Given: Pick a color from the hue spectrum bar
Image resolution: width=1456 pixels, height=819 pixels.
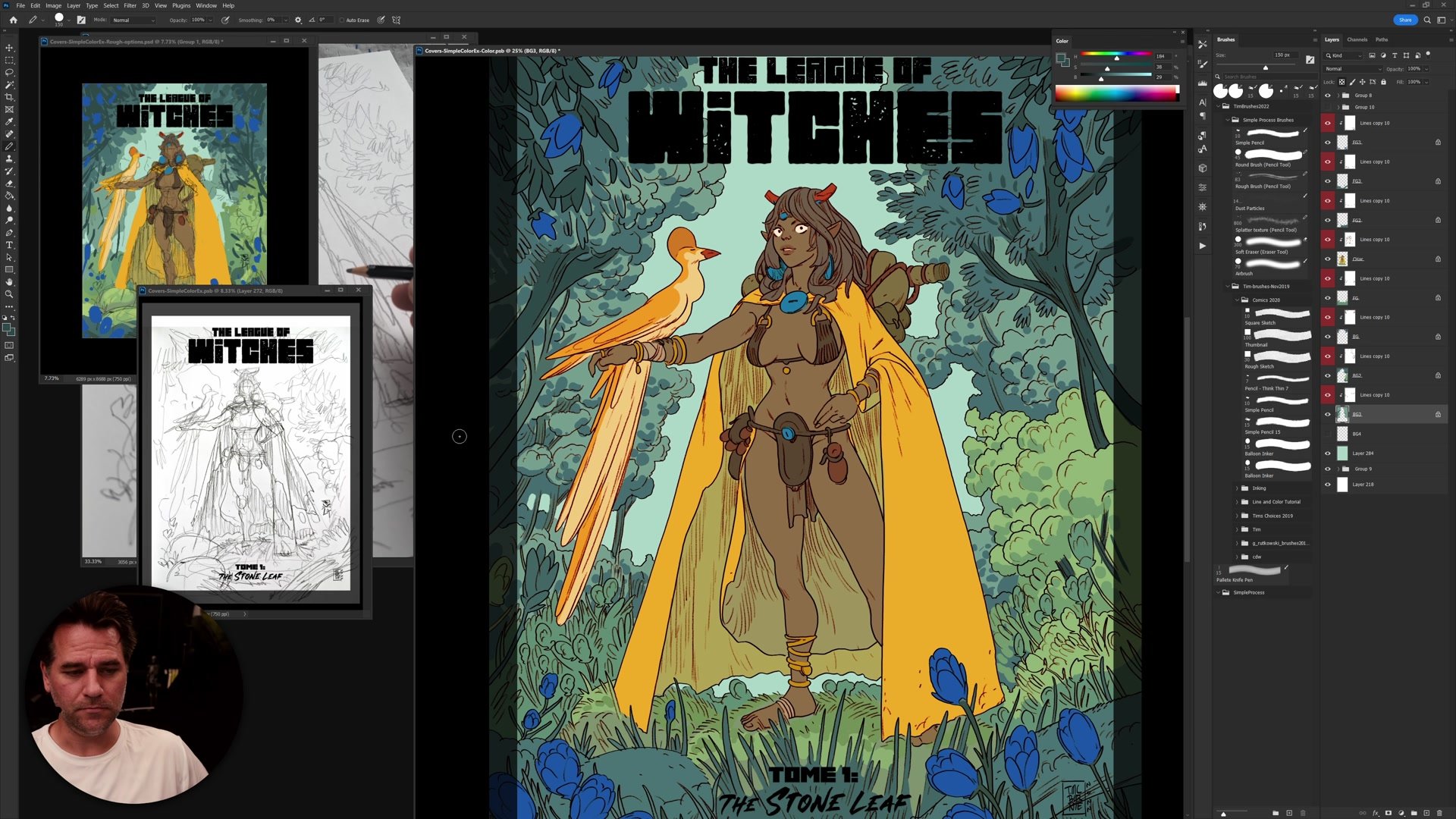Looking at the screenshot, I should 1116,93.
